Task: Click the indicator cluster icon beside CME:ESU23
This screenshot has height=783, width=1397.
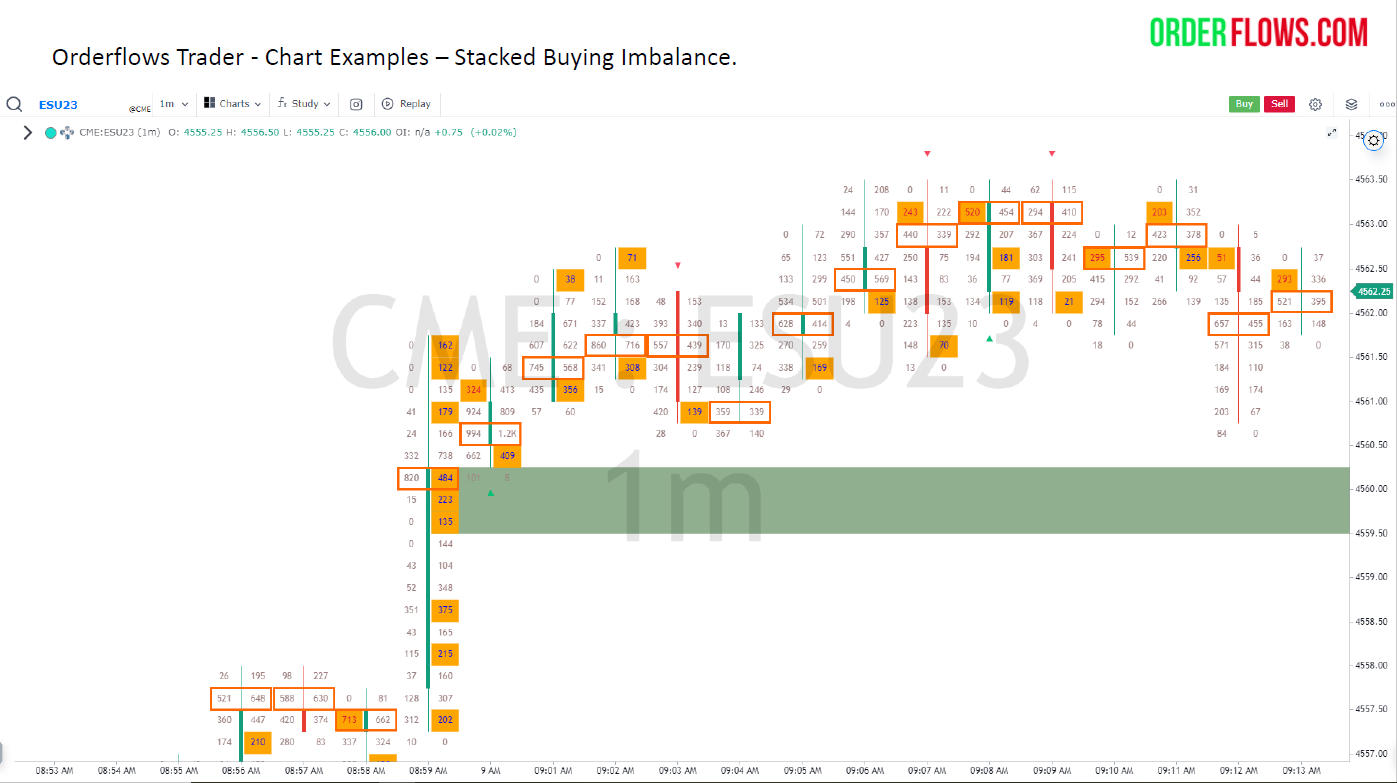Action: [x=67, y=132]
